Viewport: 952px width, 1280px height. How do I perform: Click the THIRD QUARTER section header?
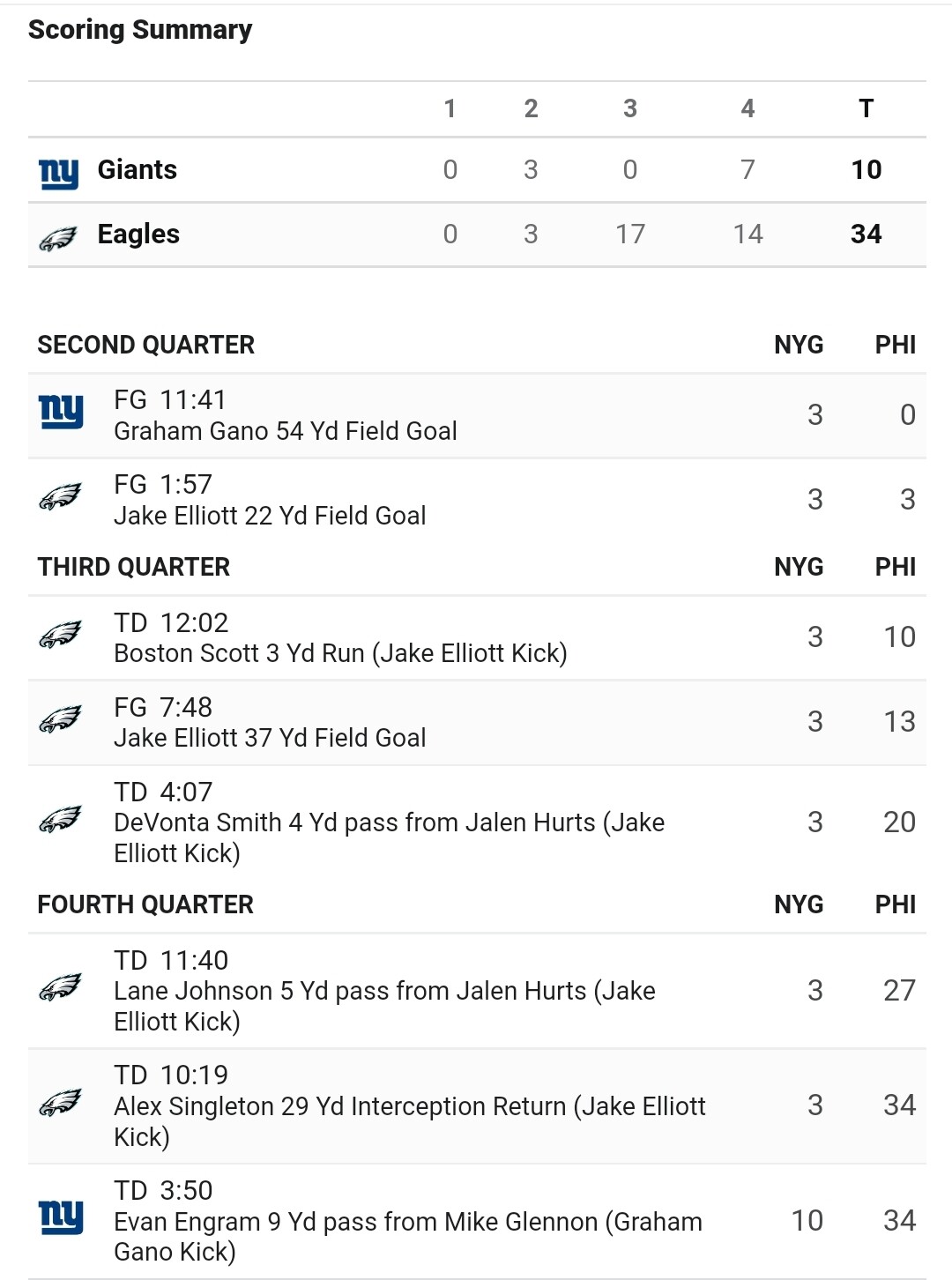134,567
